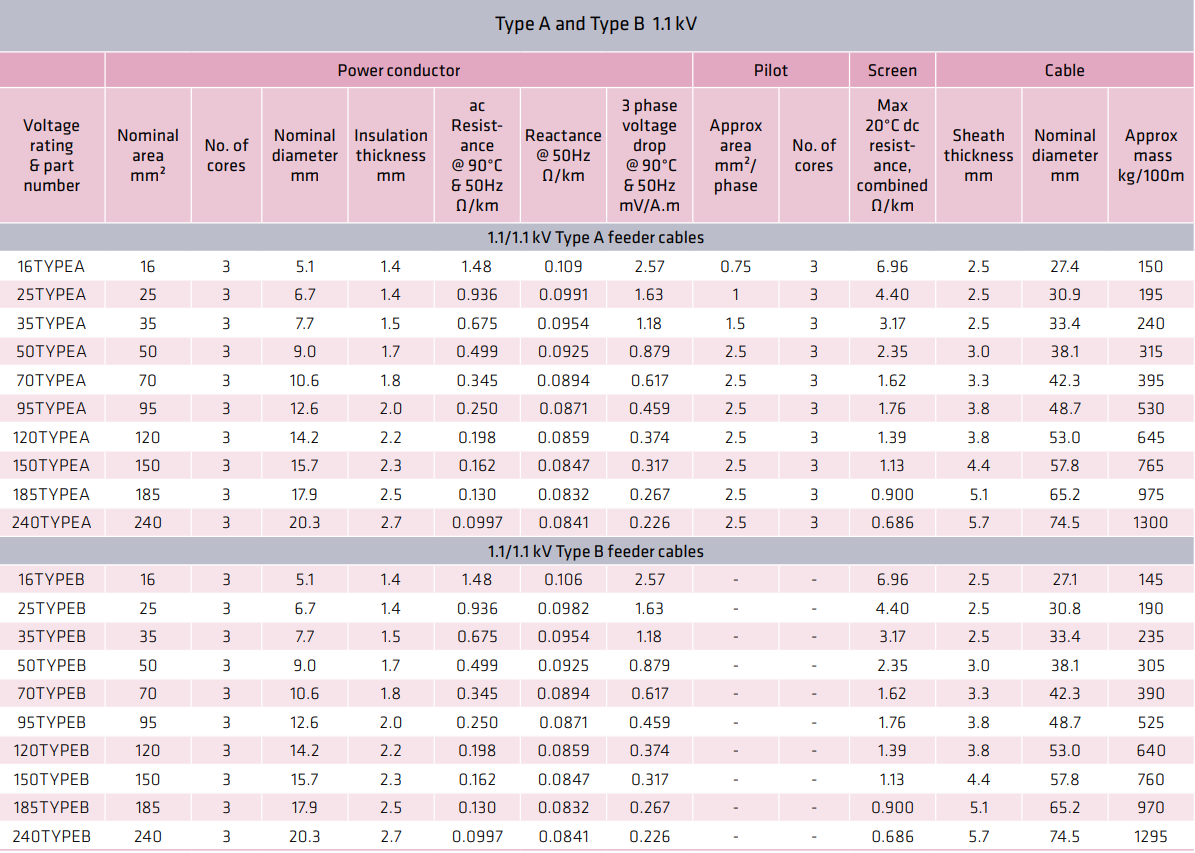Select the '1.1/1.1 kV Type B feeder cables' section row
This screenshot has width=1195, height=853.
595,551
